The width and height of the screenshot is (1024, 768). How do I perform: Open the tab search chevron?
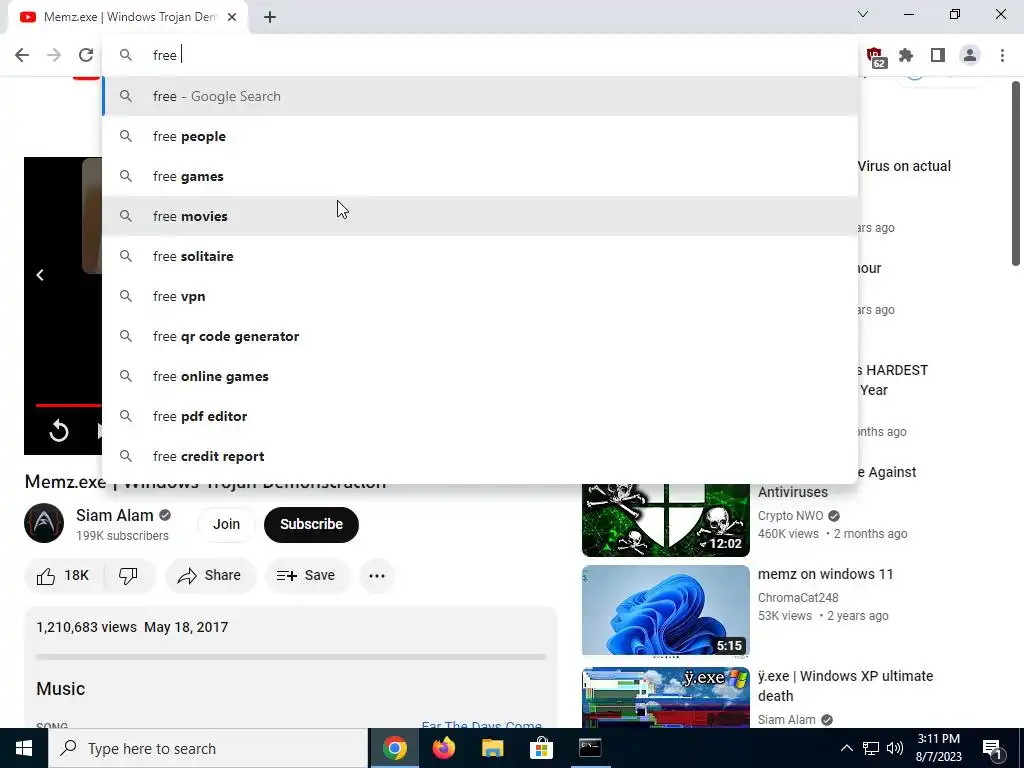[863, 14]
